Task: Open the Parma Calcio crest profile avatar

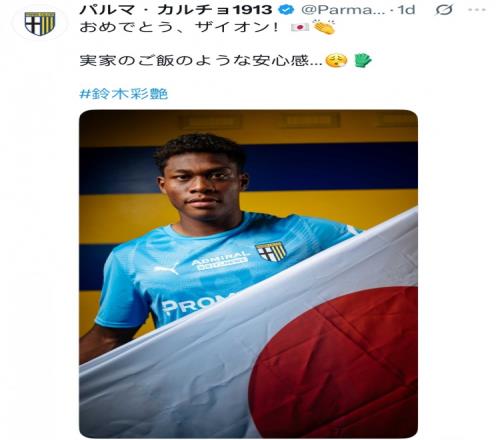Action: 40,23
